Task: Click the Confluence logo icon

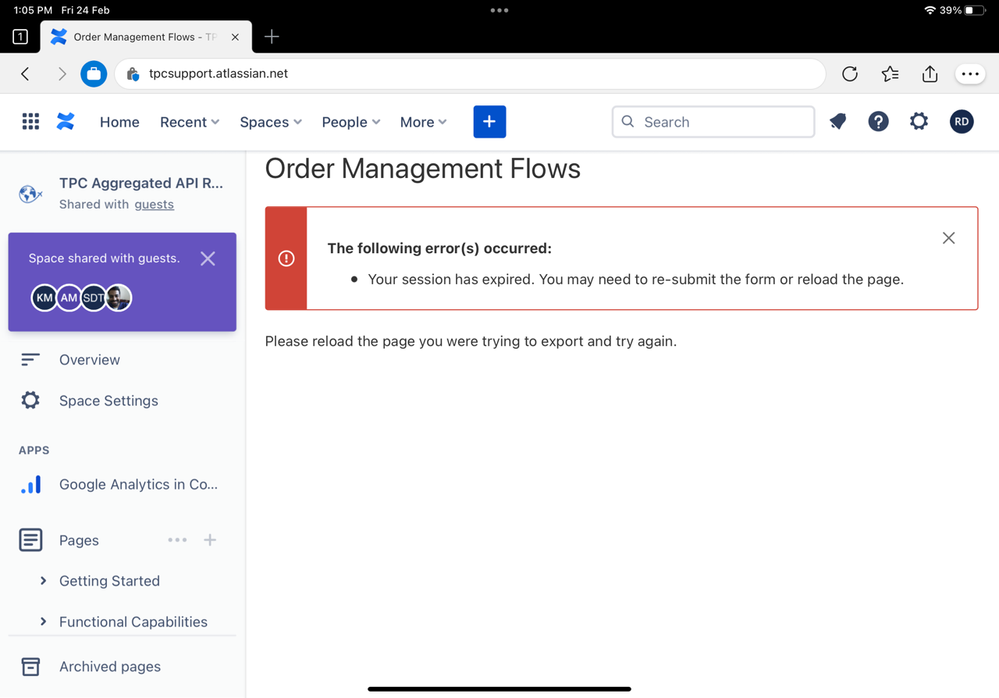Action: [66, 122]
